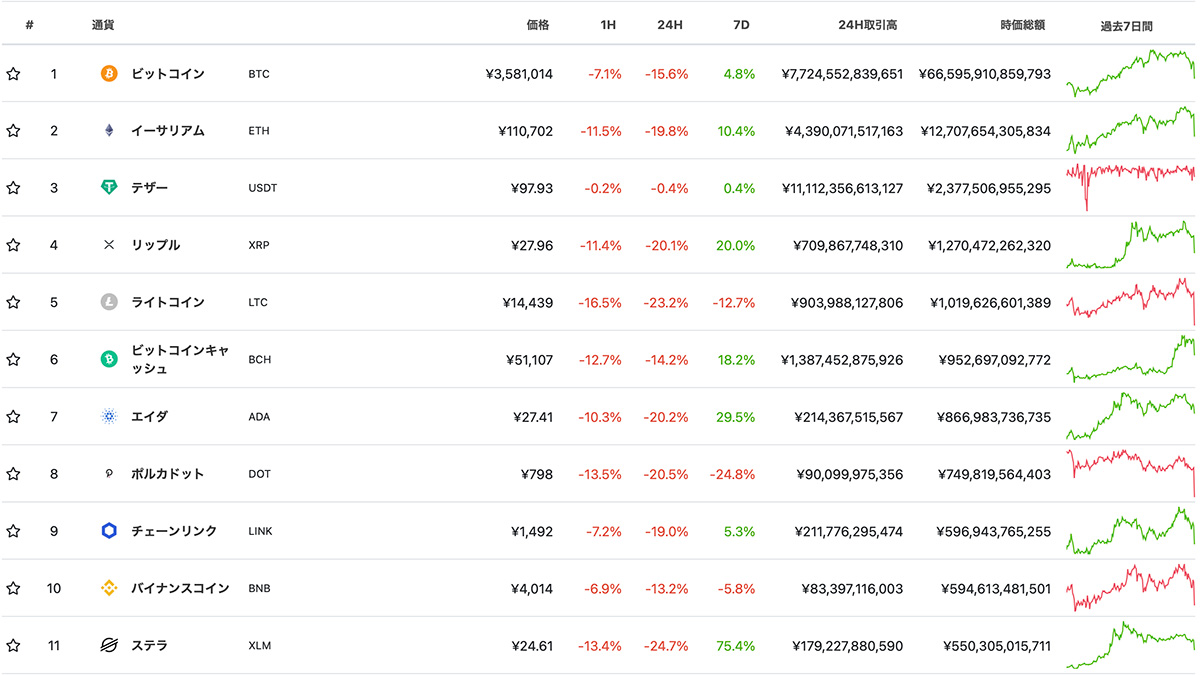Click Litecoin's market cap ¥1,019,626,601,389

point(989,302)
